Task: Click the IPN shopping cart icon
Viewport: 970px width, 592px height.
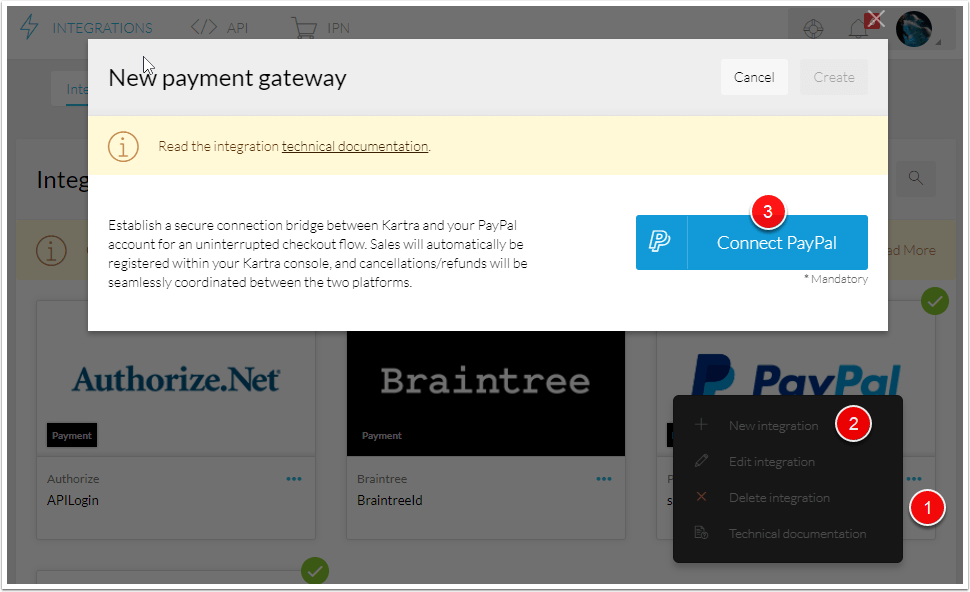Action: click(x=304, y=27)
